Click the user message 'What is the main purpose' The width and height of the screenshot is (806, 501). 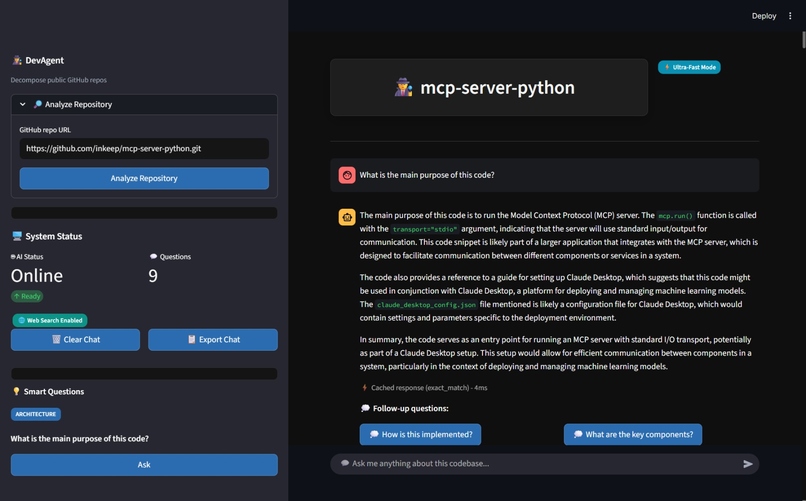click(427, 175)
